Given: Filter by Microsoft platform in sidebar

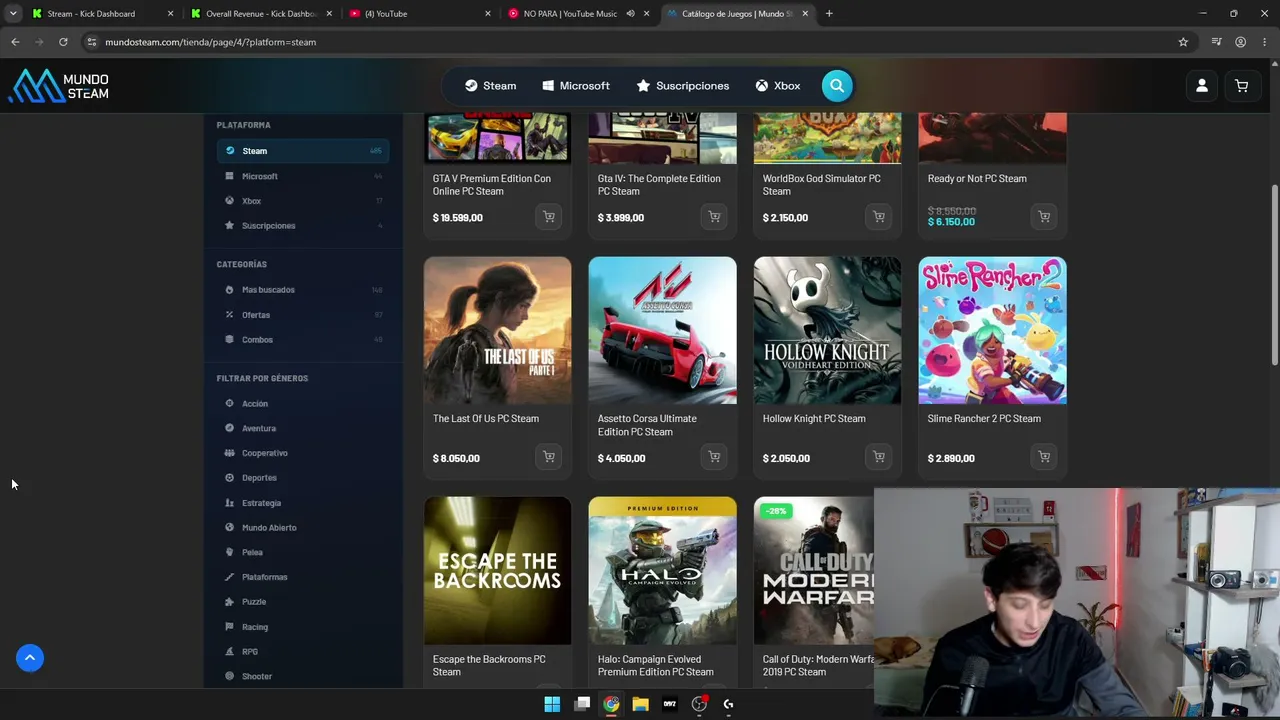Looking at the screenshot, I should (303, 176).
